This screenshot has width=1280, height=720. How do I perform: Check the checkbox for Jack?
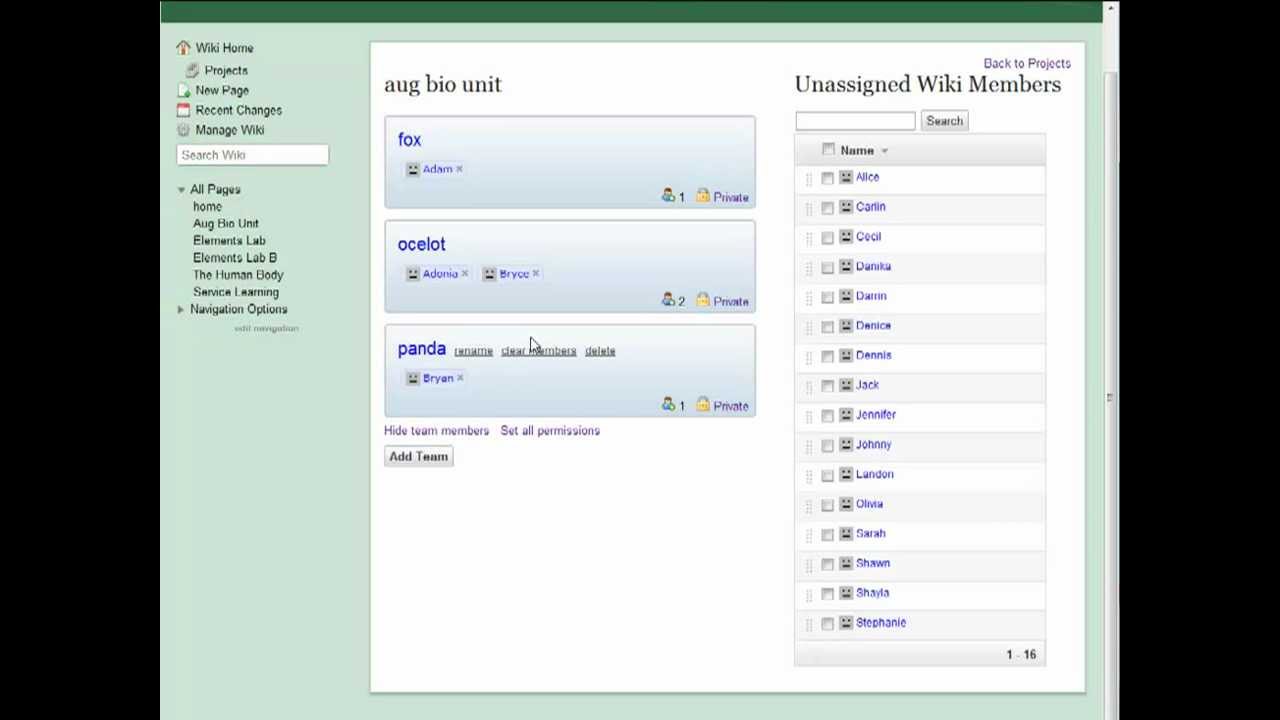(827, 386)
